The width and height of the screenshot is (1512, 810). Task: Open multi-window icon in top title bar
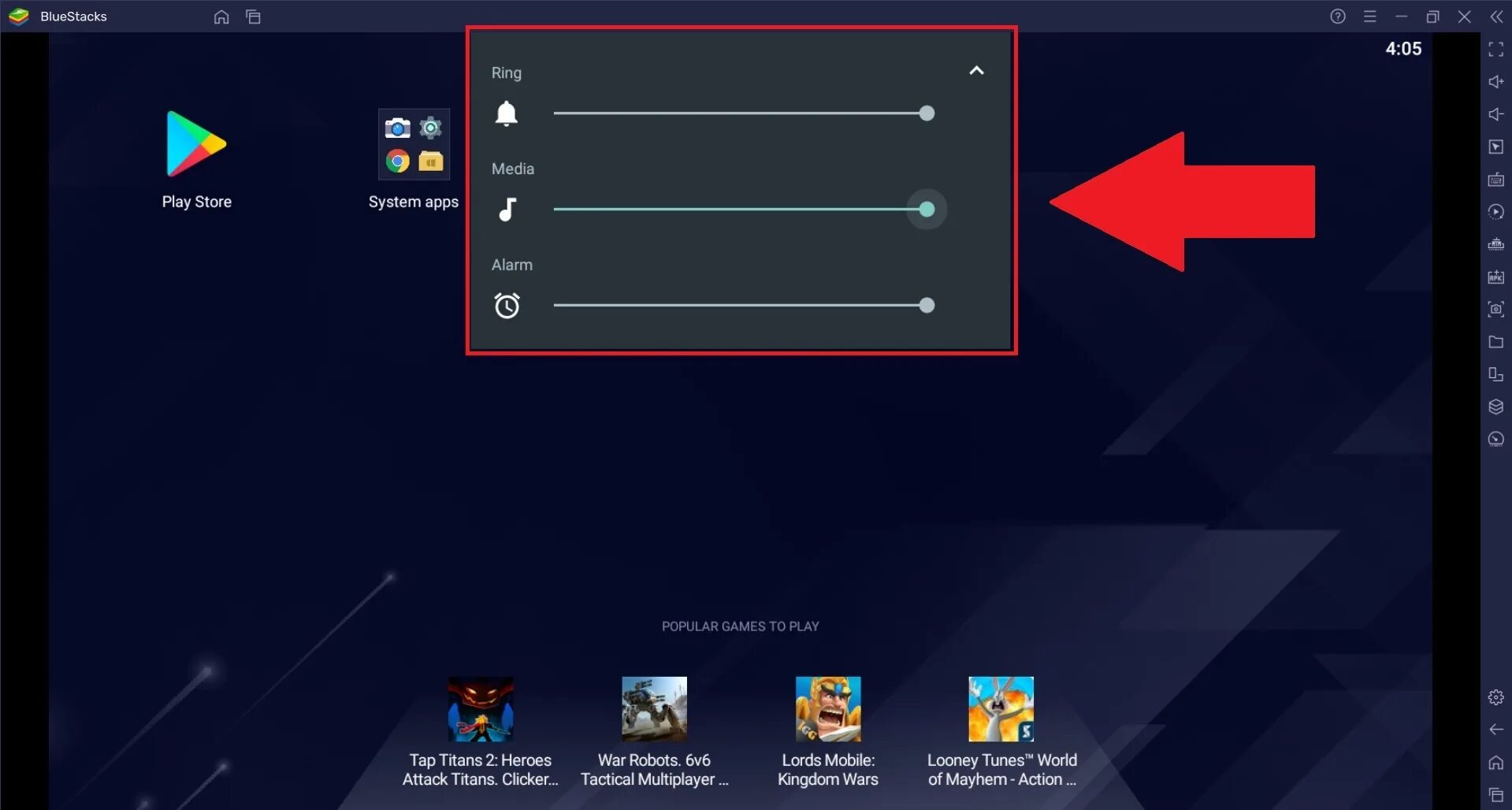(x=253, y=17)
